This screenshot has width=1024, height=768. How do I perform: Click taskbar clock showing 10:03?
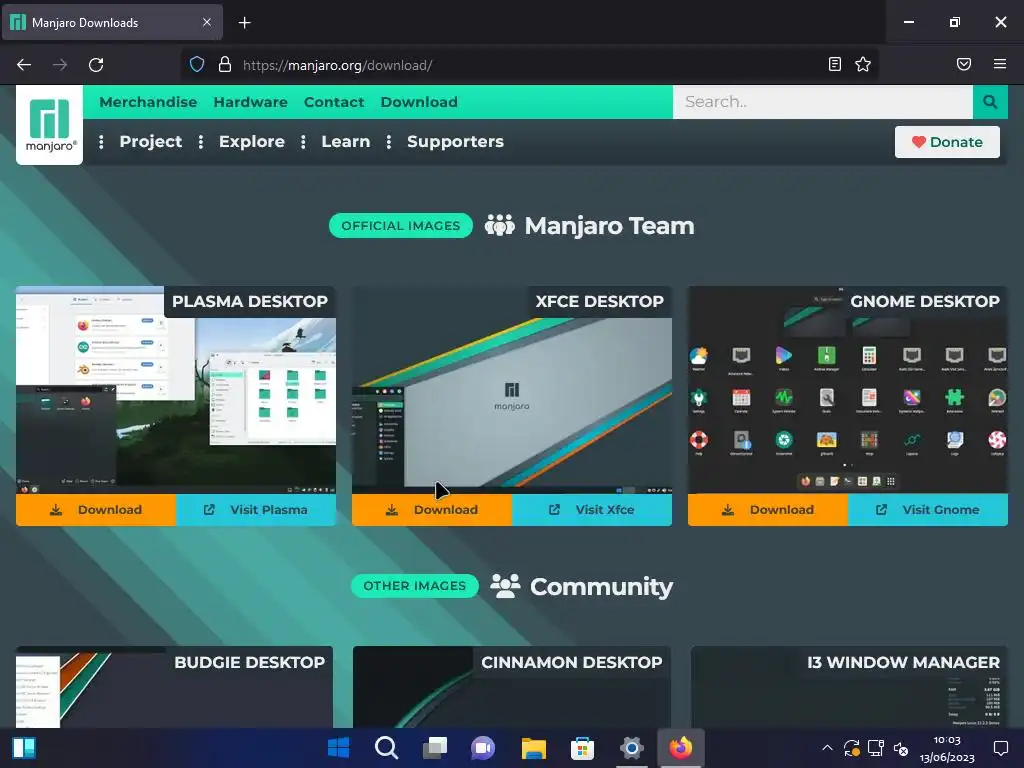947,748
